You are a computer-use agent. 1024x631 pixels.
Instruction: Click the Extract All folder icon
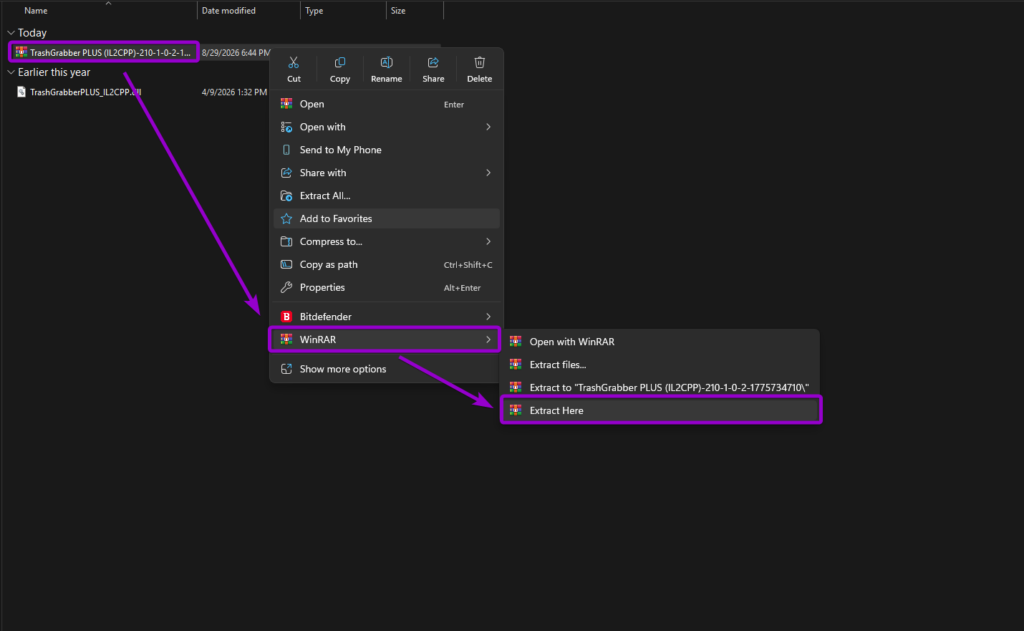pos(286,195)
